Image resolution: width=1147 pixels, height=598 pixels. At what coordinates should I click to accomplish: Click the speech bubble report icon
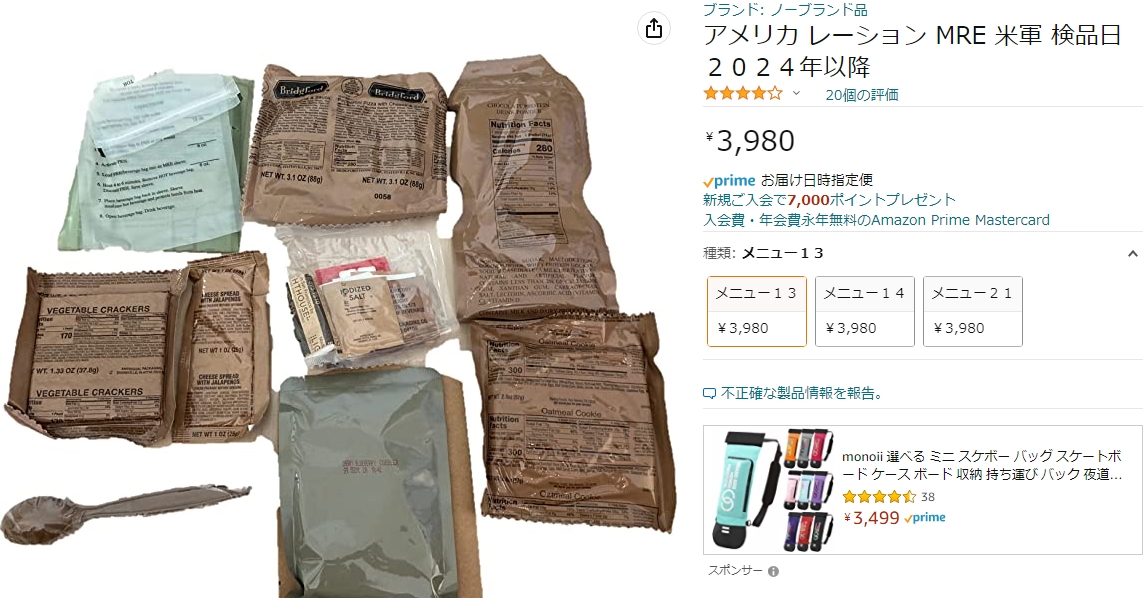(x=709, y=394)
